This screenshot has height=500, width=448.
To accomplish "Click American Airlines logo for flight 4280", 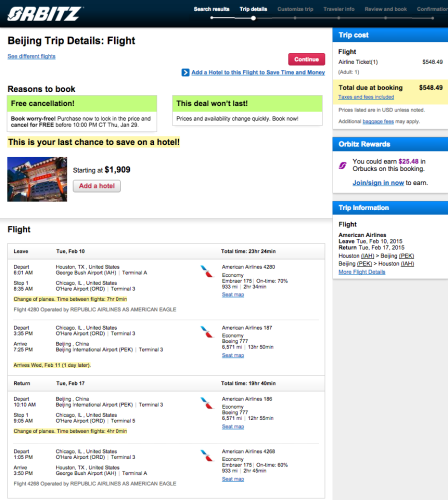I will (x=207, y=271).
